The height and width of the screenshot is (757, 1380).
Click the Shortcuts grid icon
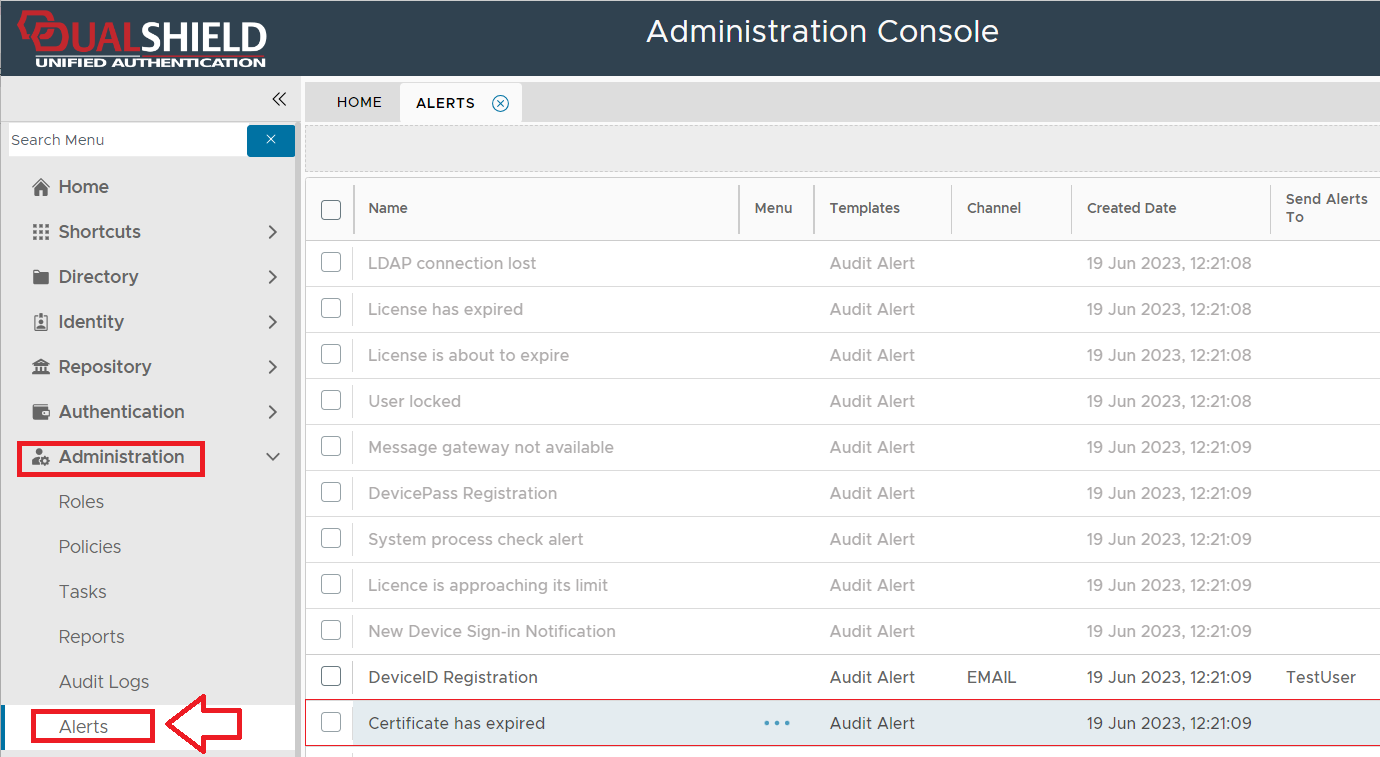(x=41, y=232)
